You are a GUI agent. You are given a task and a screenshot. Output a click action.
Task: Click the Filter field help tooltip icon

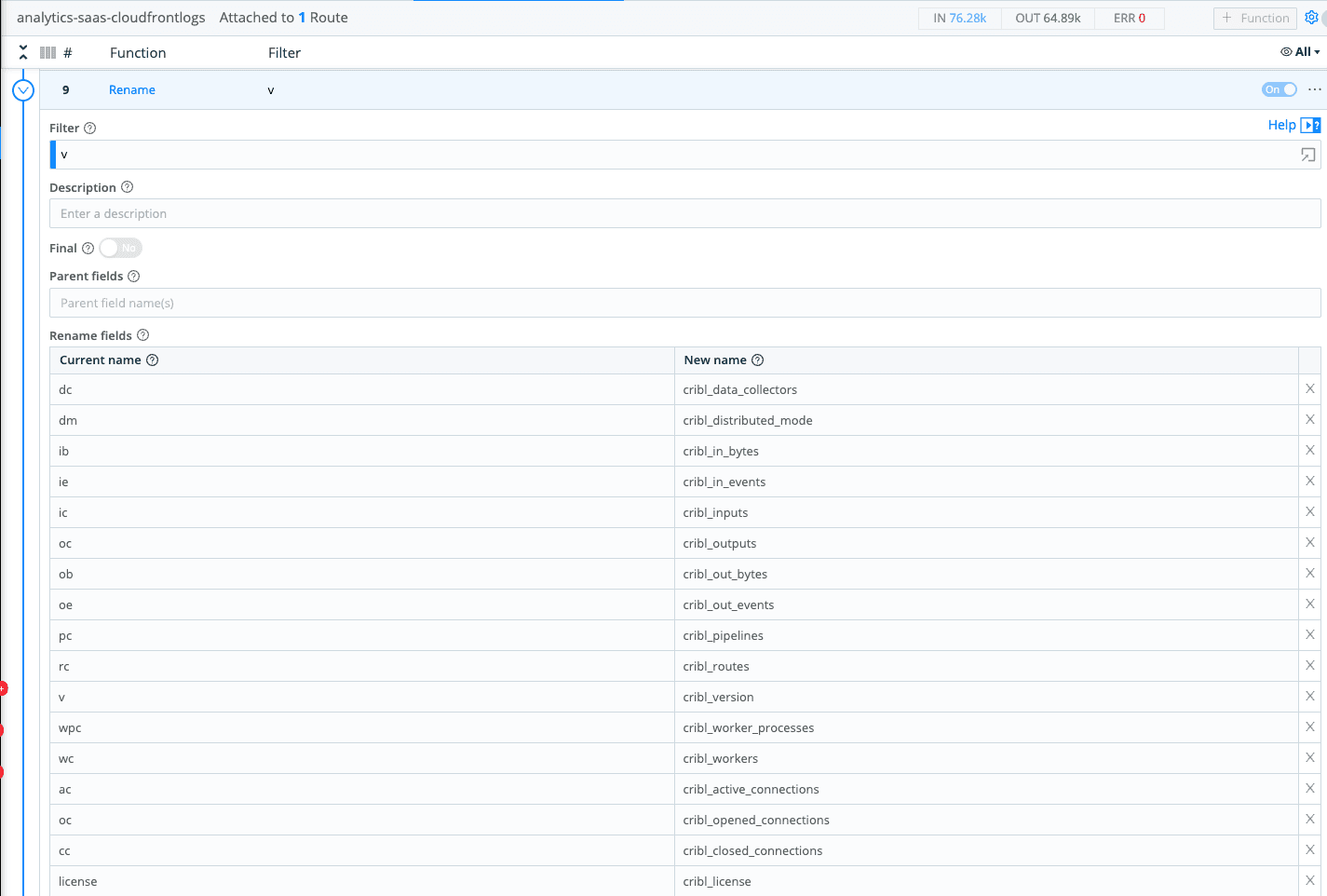pyautogui.click(x=90, y=129)
